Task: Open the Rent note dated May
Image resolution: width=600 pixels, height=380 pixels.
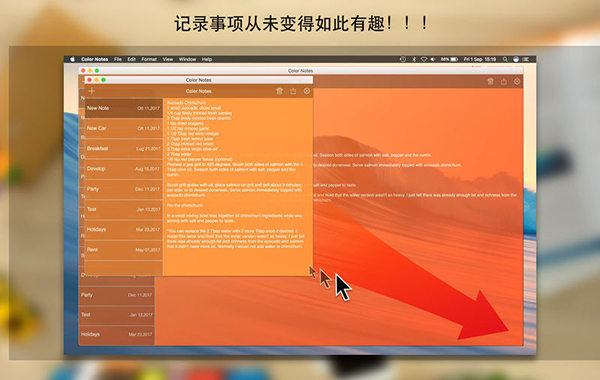Action: pos(124,250)
